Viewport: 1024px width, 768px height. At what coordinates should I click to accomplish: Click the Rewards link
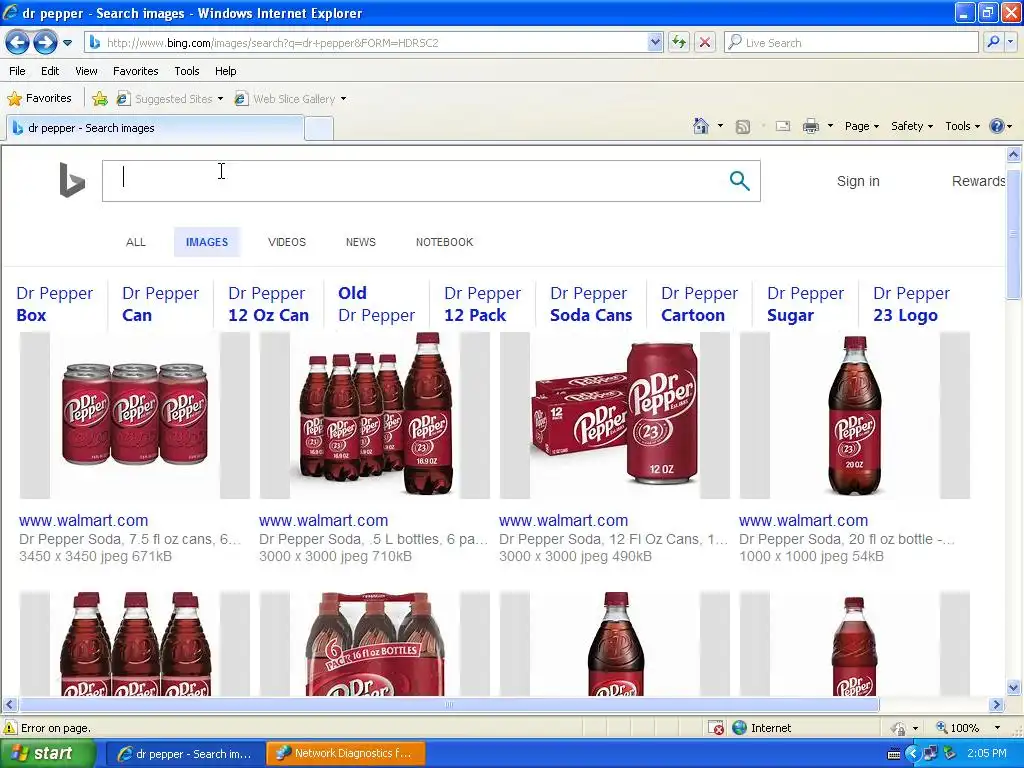click(978, 181)
